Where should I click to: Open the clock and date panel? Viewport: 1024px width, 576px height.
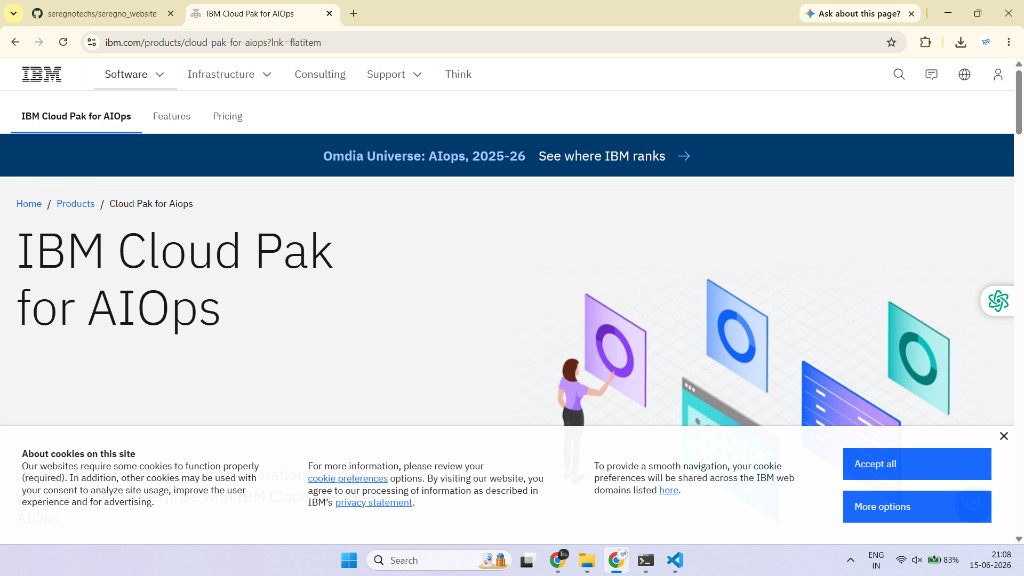(x=991, y=560)
